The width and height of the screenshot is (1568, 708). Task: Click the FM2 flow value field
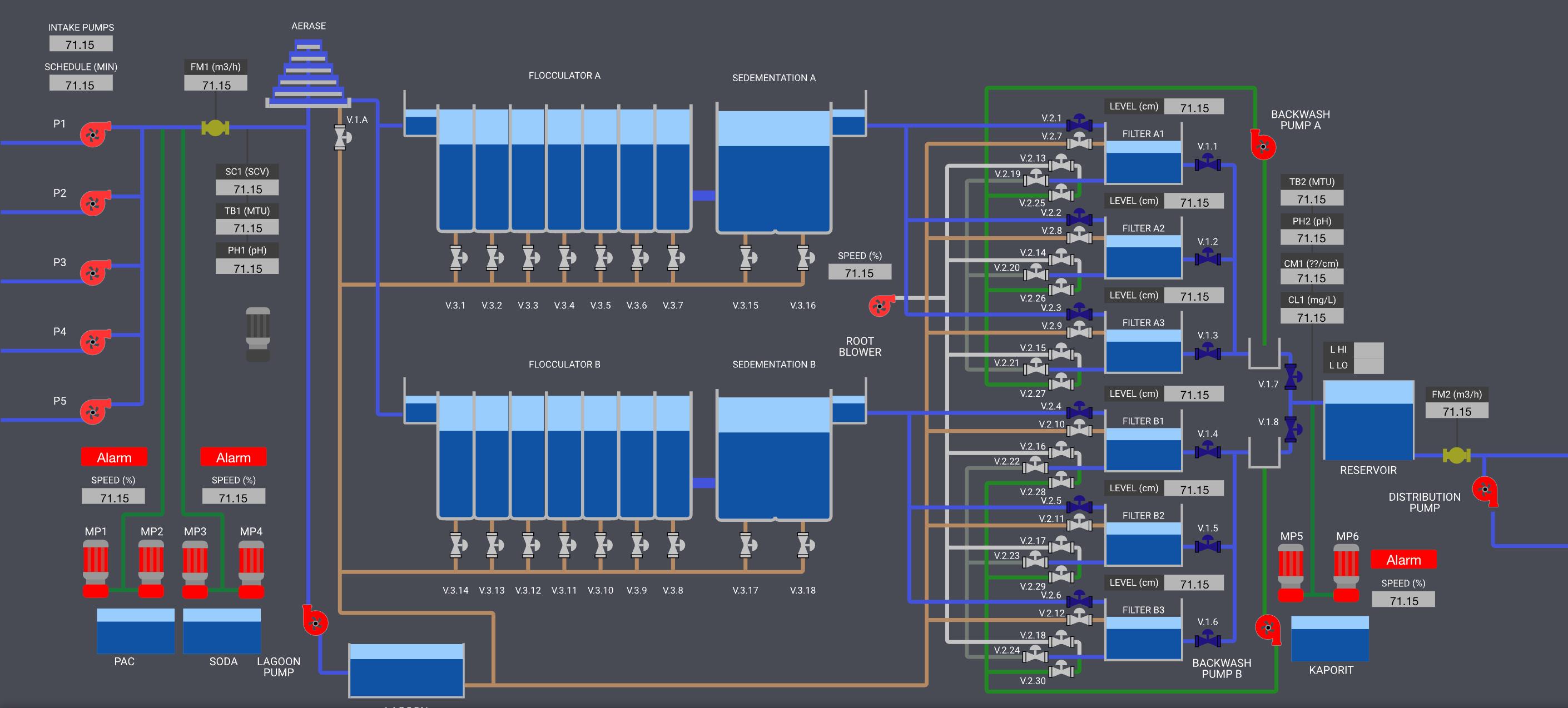pos(1458,411)
